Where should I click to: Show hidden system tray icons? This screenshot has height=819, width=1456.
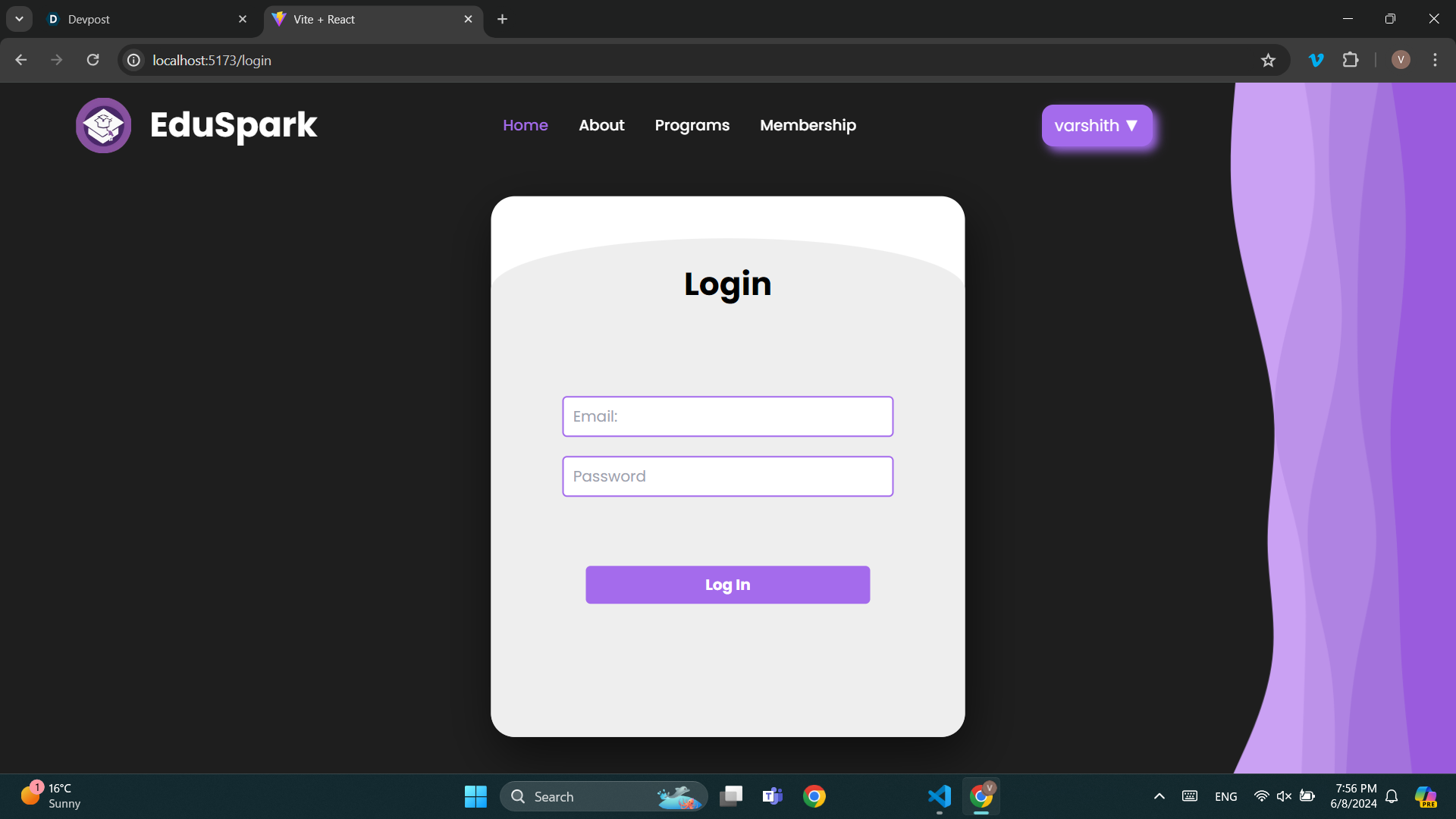pyautogui.click(x=1159, y=796)
